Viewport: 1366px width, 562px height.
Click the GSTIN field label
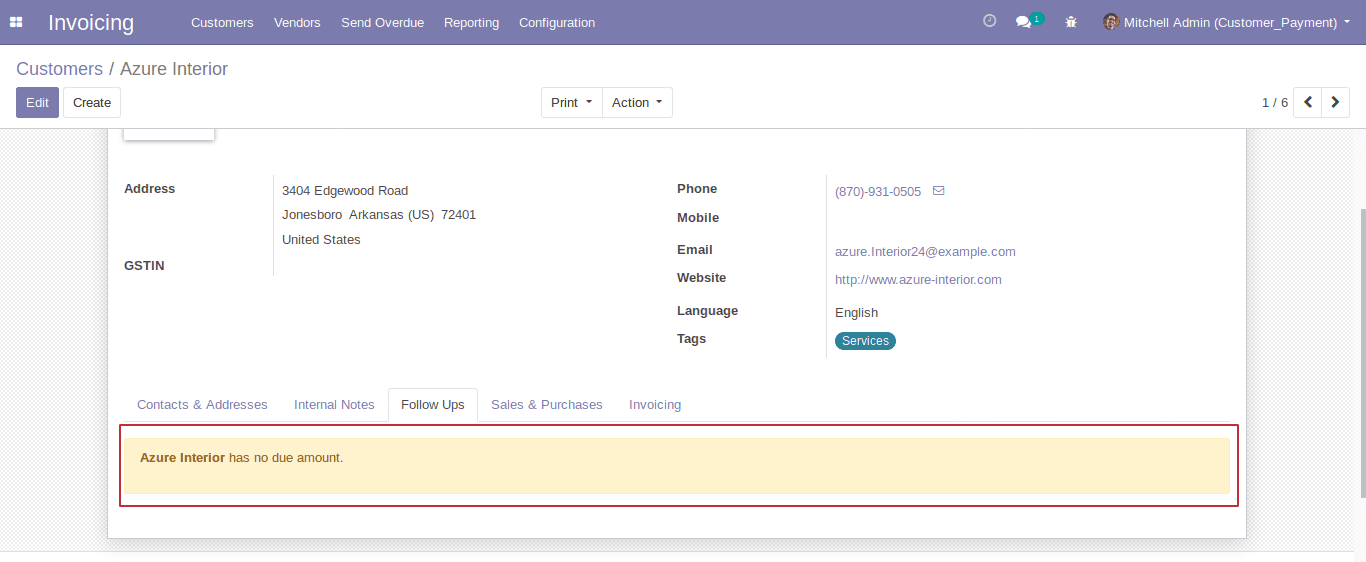coord(144,266)
